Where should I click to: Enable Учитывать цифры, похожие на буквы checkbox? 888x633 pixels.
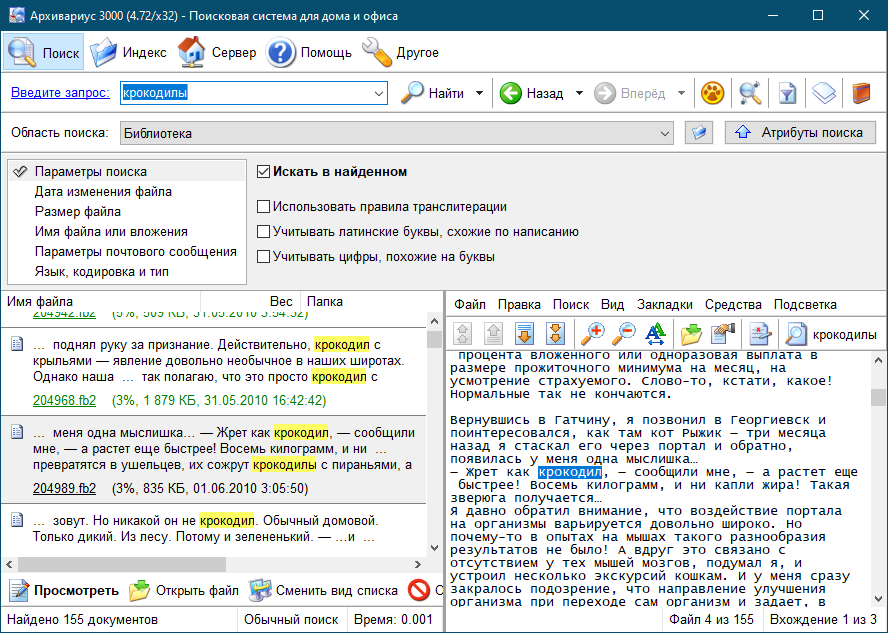point(263,256)
